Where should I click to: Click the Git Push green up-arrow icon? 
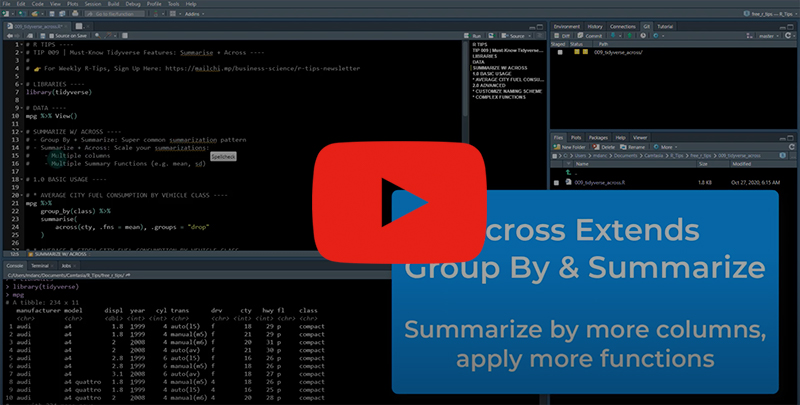click(630, 36)
